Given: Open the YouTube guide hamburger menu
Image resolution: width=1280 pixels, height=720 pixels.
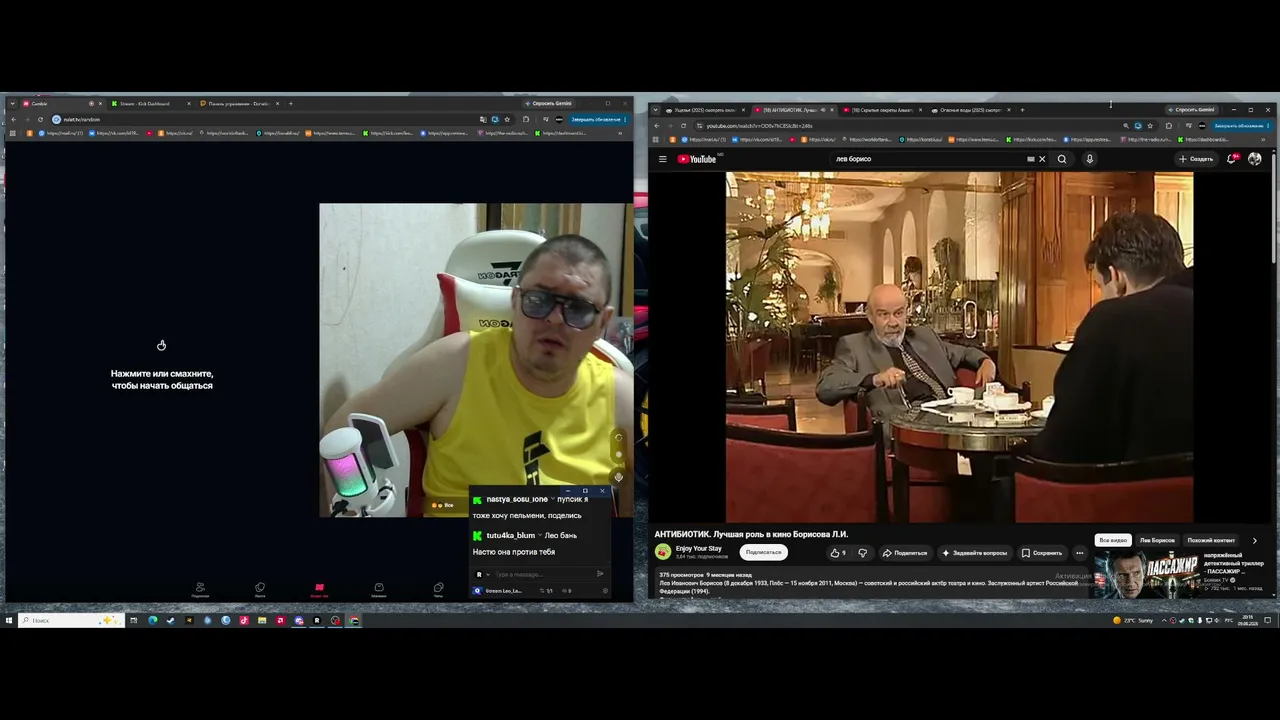Looking at the screenshot, I should point(662,159).
